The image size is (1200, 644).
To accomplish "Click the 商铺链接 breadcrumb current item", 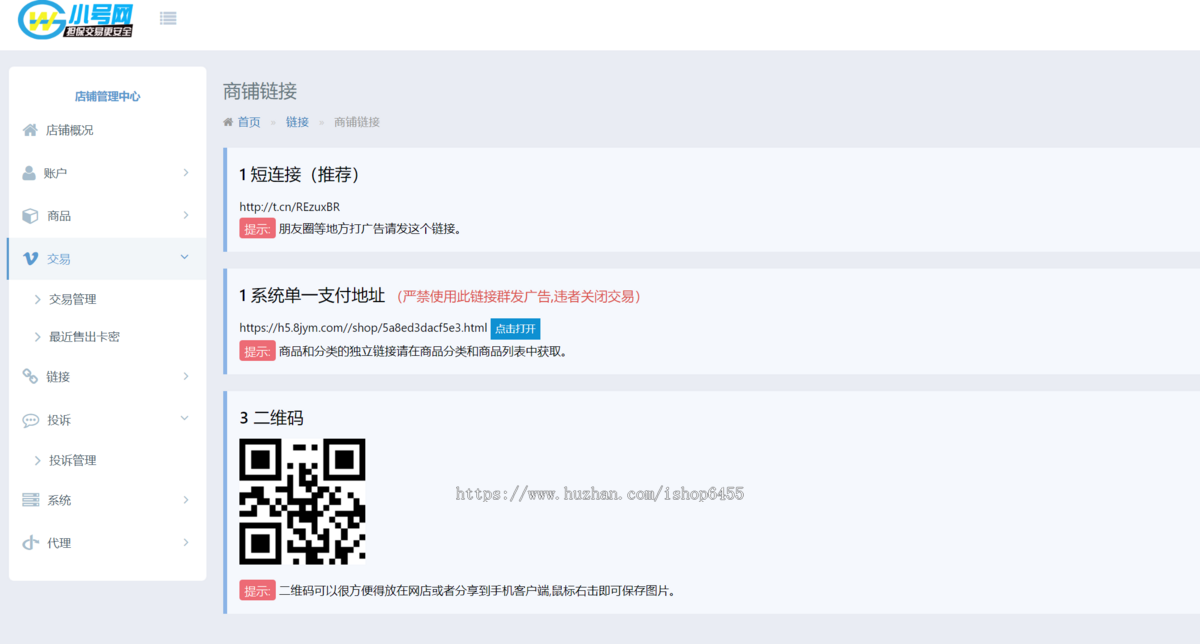I will click(357, 122).
